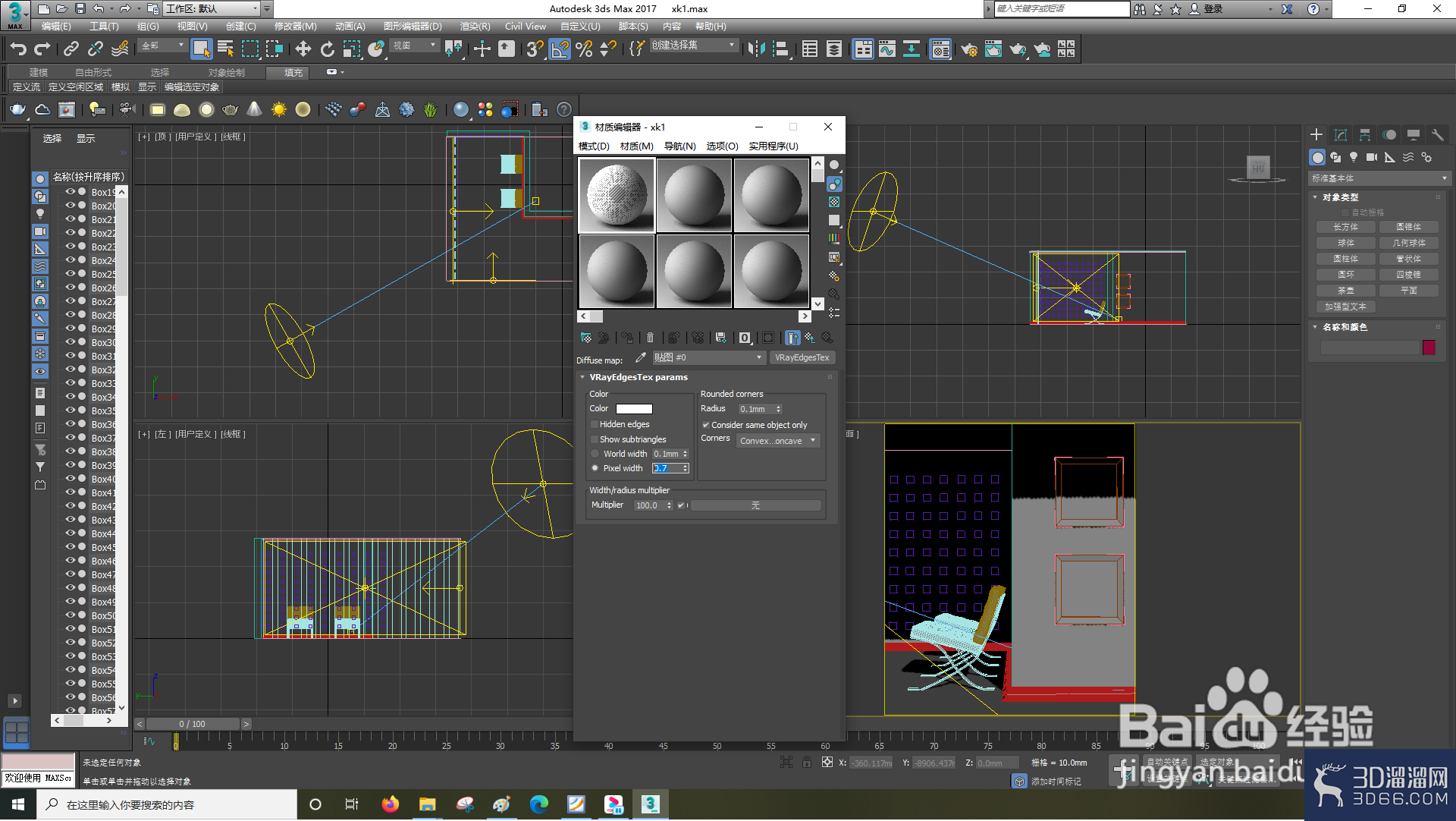
Task: Select the World width radio button
Action: tap(595, 454)
